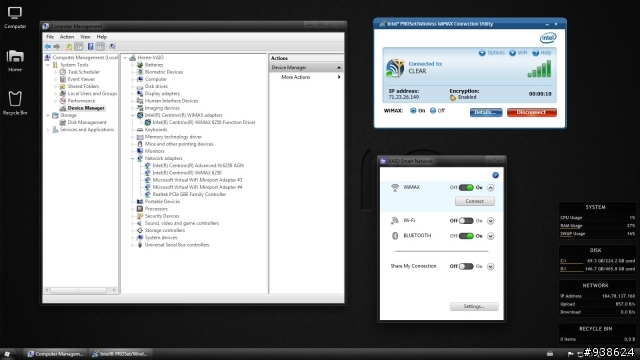Image resolution: width=640 pixels, height=360 pixels.
Task: Click the Options icon in WiMAX utility
Action: point(482,53)
